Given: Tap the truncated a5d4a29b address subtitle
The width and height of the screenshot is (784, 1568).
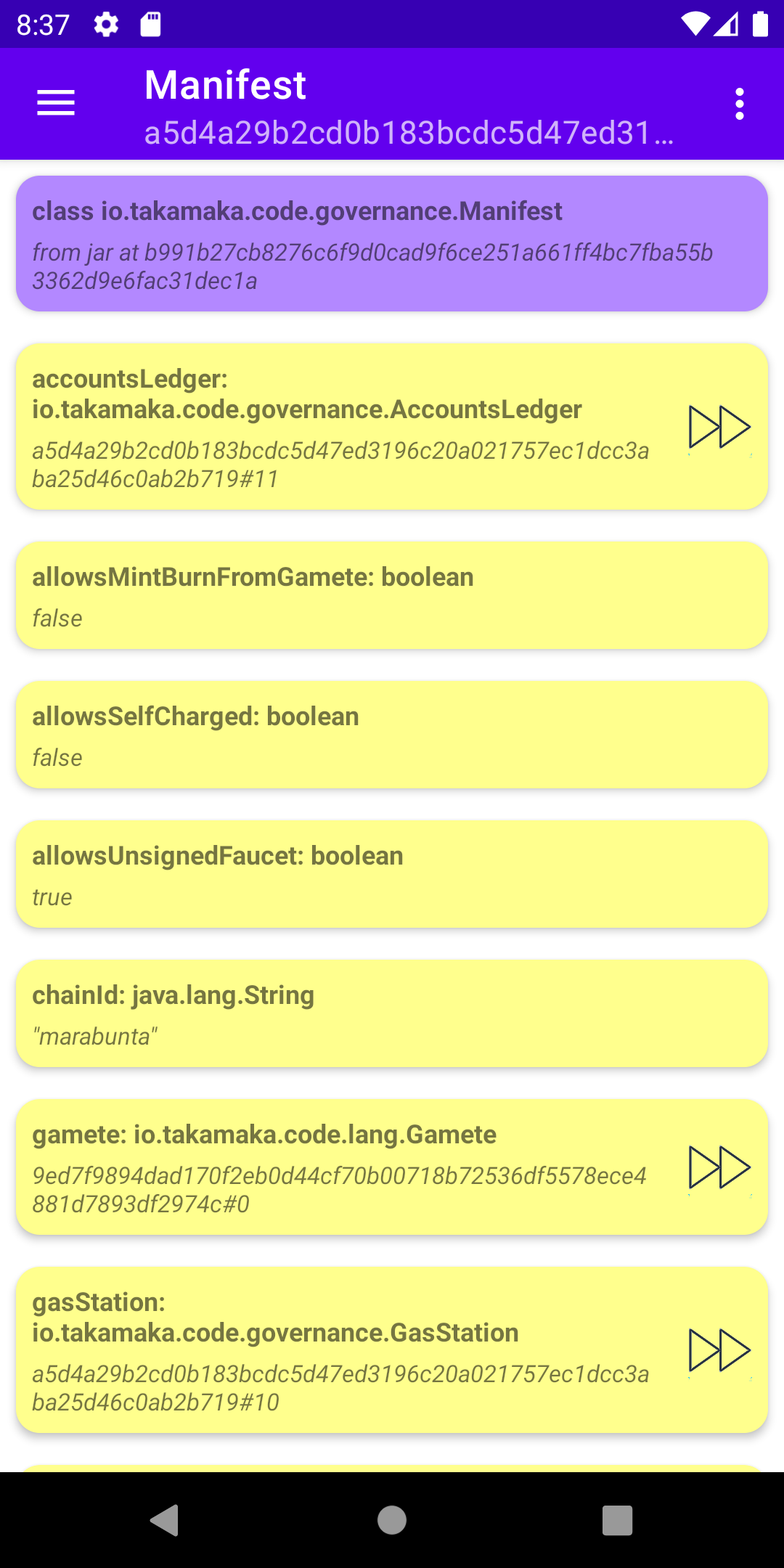Looking at the screenshot, I should pos(409,133).
